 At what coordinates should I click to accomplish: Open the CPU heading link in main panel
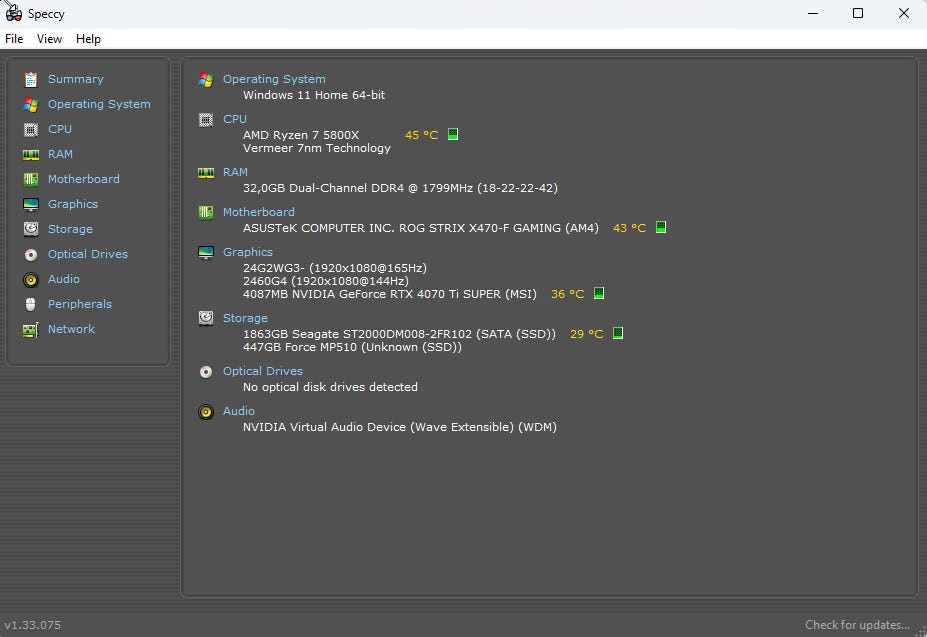tap(235, 119)
